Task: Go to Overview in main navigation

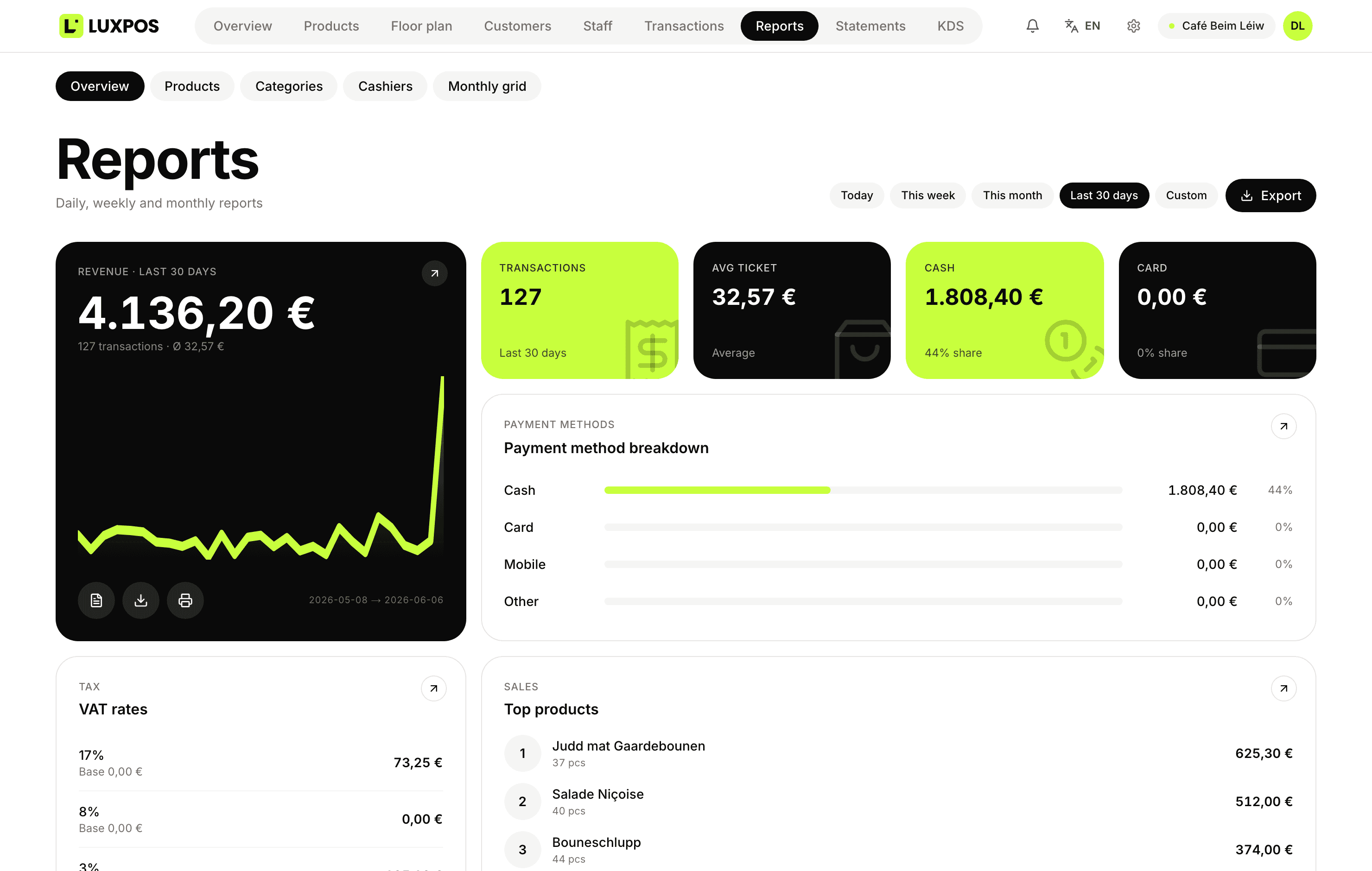Action: tap(243, 25)
